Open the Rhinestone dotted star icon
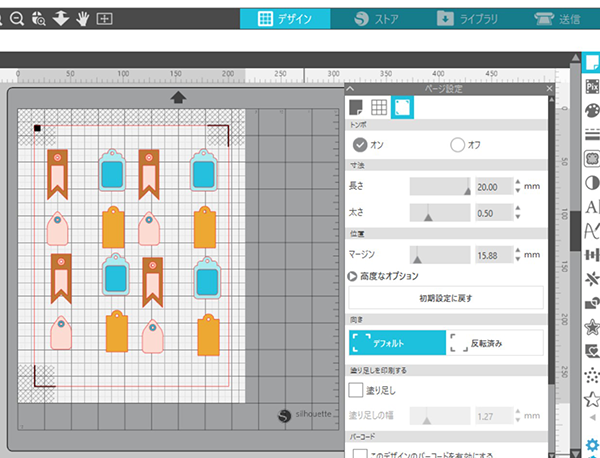 [592, 375]
